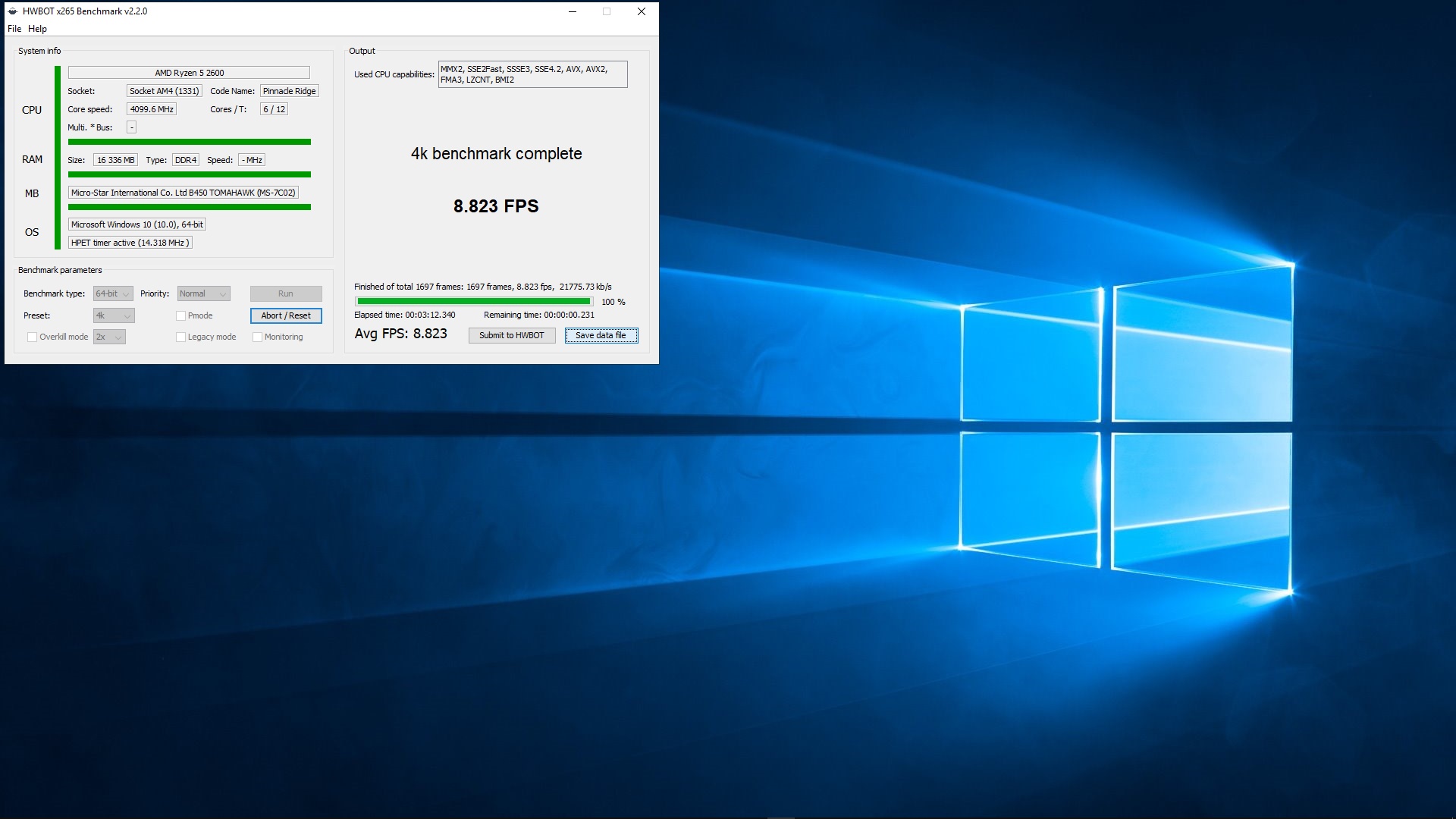
Task: Click the DDR4 memory type value
Action: [186, 160]
